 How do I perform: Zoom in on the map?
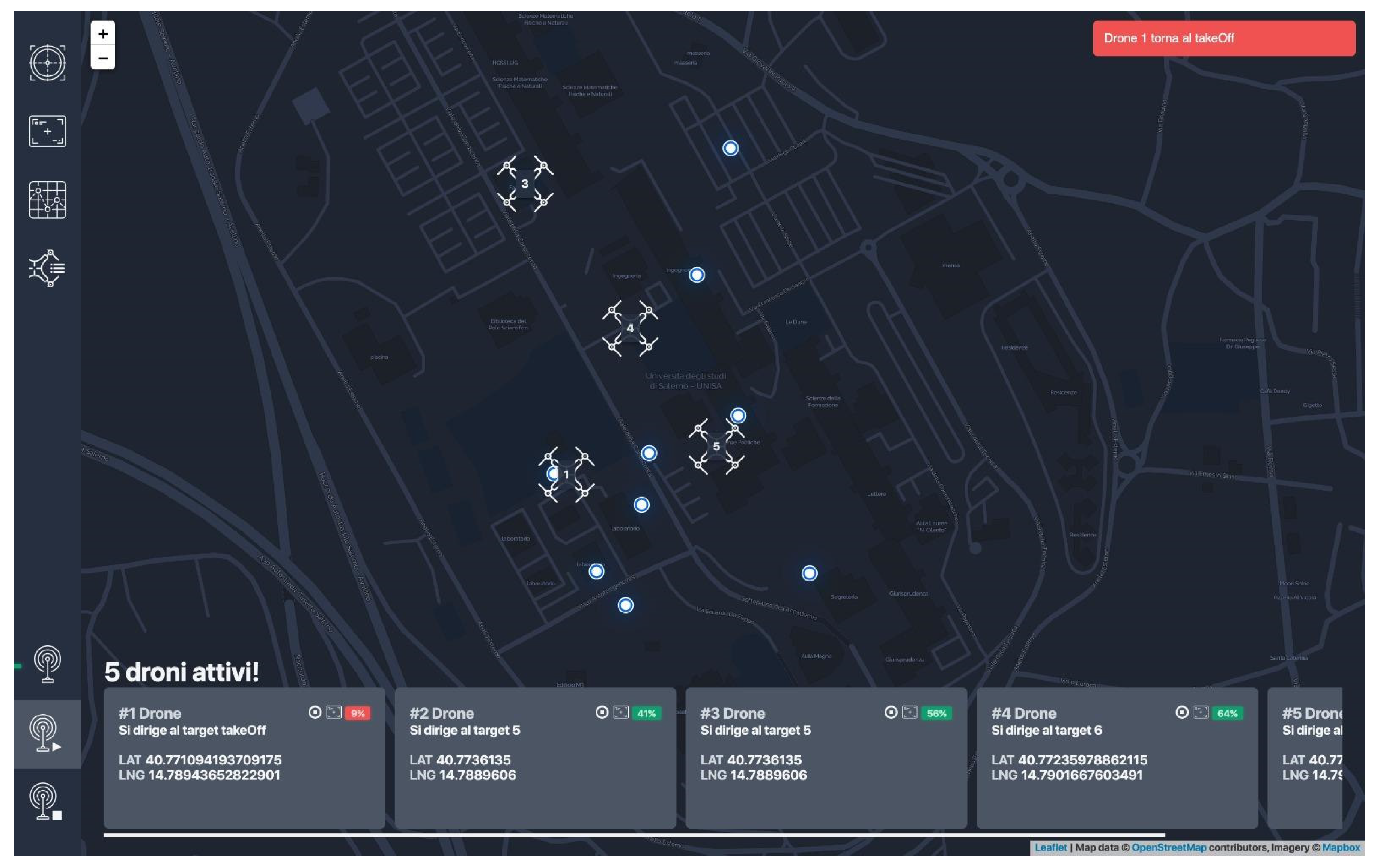pyautogui.click(x=103, y=34)
